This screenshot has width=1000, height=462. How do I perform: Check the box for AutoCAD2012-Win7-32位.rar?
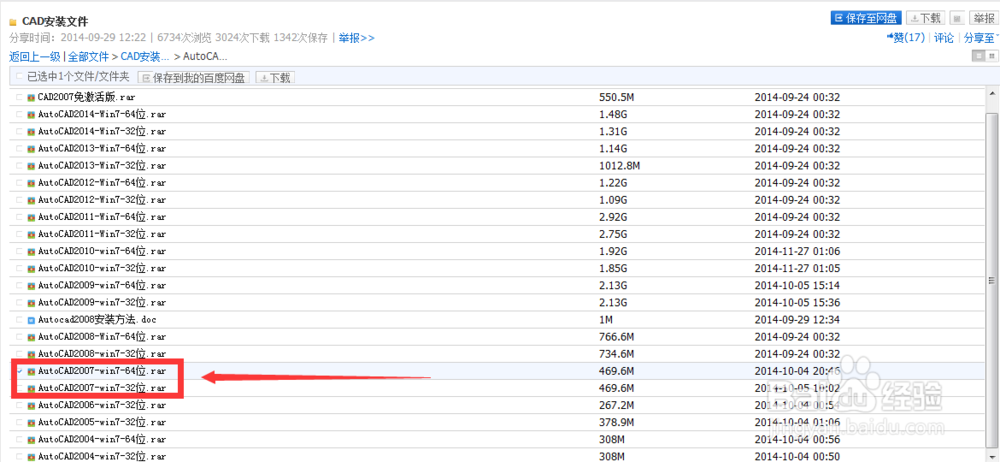tap(19, 200)
